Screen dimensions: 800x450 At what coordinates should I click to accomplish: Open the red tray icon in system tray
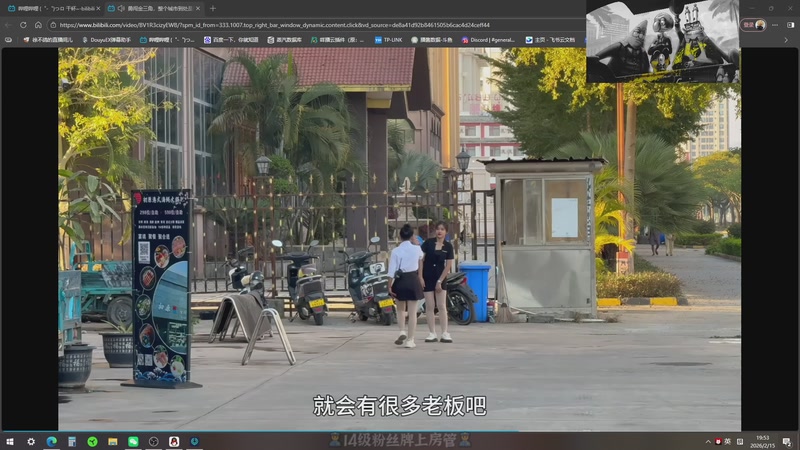(718, 441)
